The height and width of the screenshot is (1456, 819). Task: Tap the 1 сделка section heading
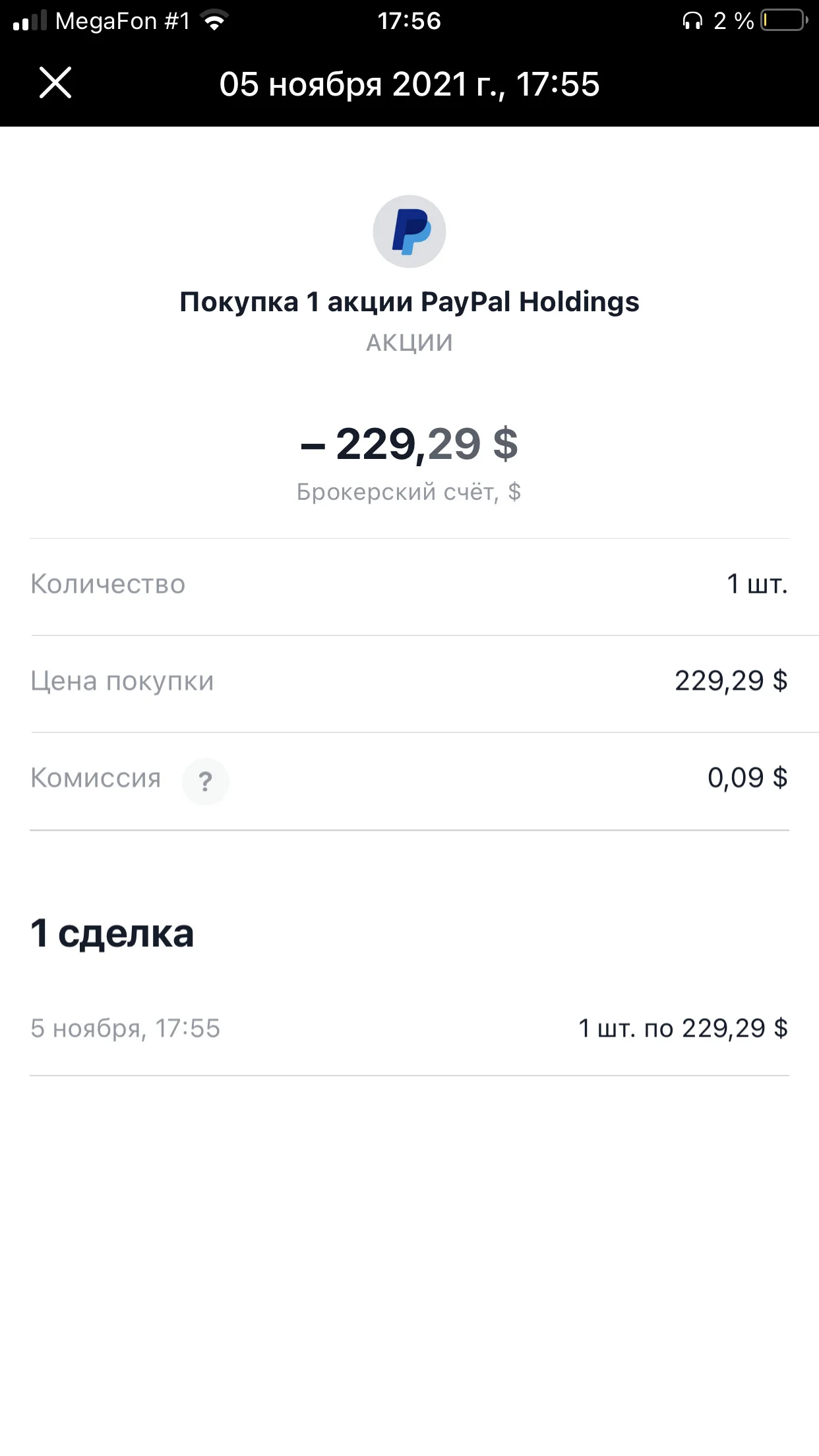[112, 934]
